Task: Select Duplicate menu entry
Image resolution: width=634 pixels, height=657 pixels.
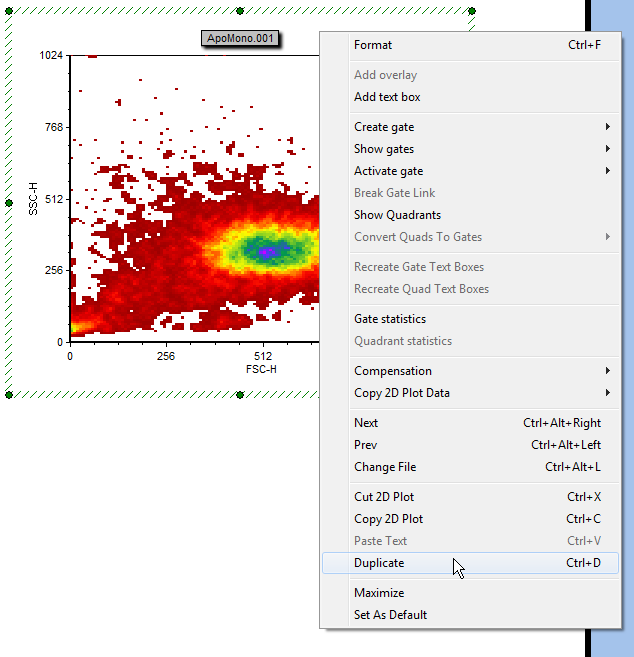Action: click(470, 563)
